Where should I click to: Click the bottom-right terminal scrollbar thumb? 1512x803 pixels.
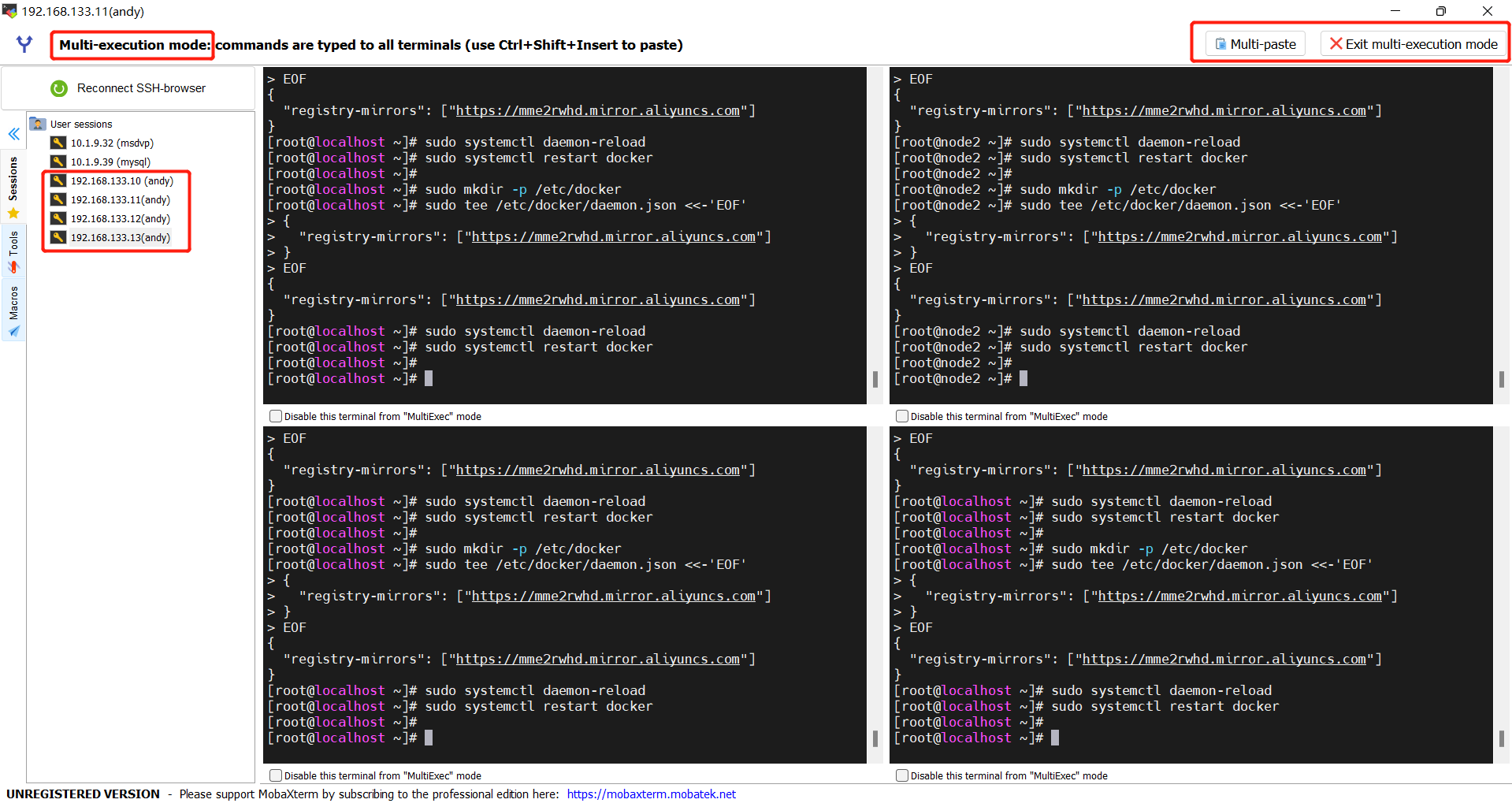[1501, 738]
